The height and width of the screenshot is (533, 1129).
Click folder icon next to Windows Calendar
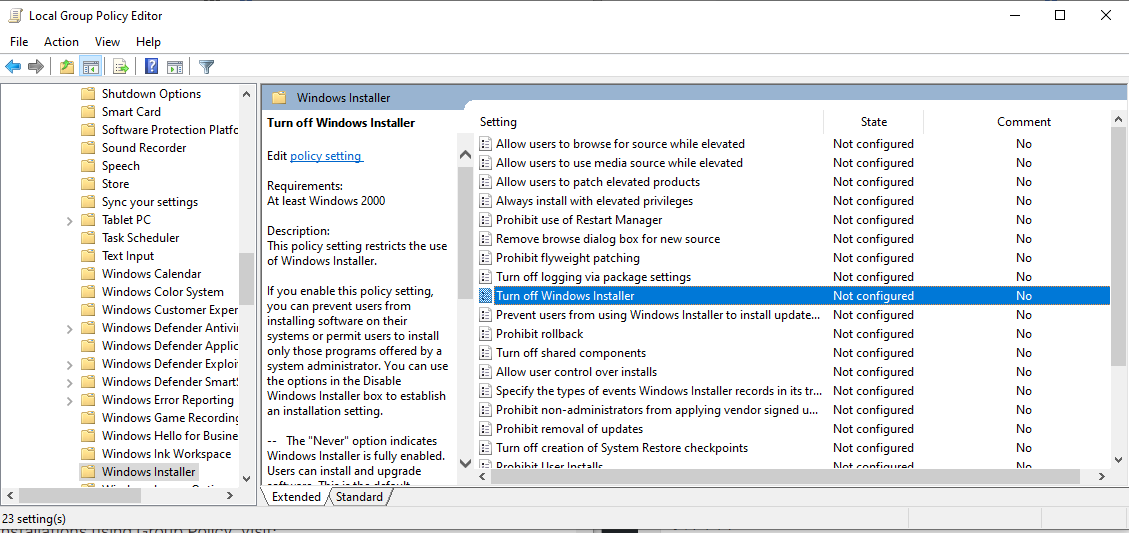(x=88, y=274)
